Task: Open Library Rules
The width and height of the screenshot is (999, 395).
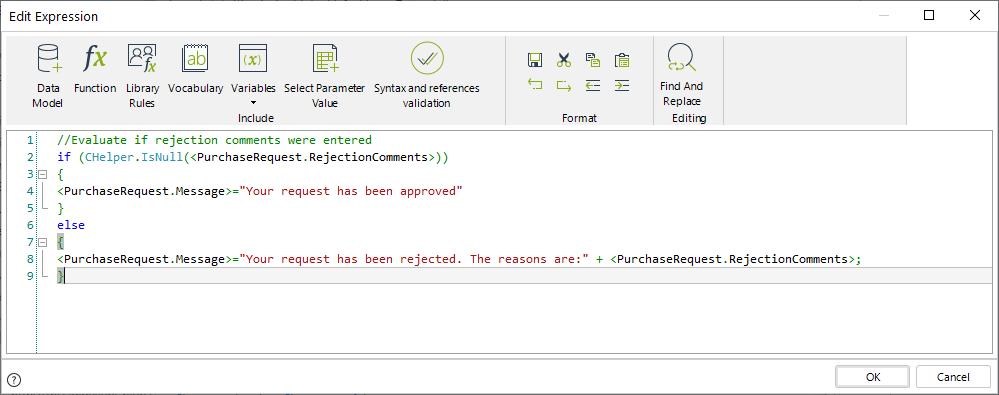Action: (142, 76)
